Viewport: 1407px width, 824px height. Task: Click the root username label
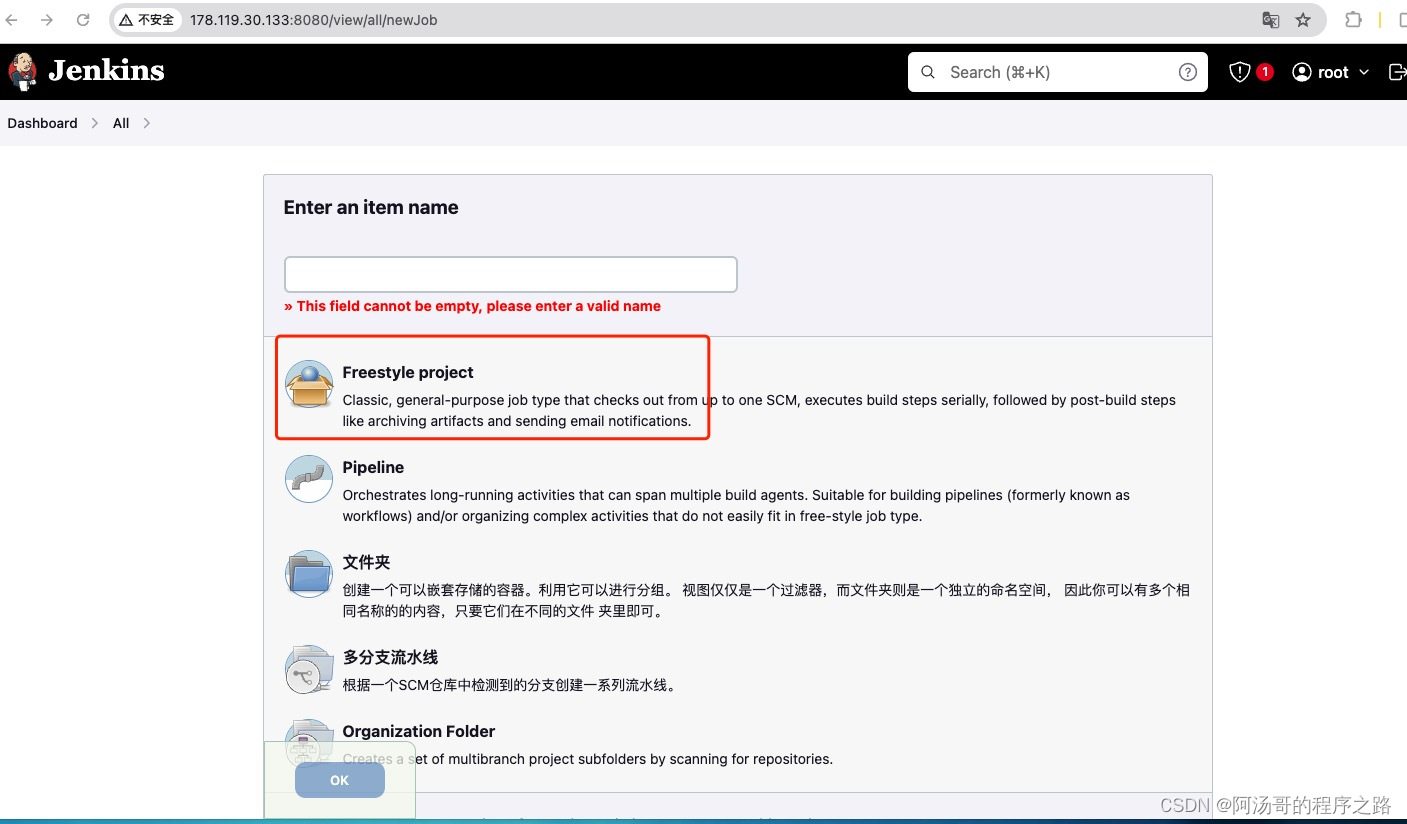1333,72
